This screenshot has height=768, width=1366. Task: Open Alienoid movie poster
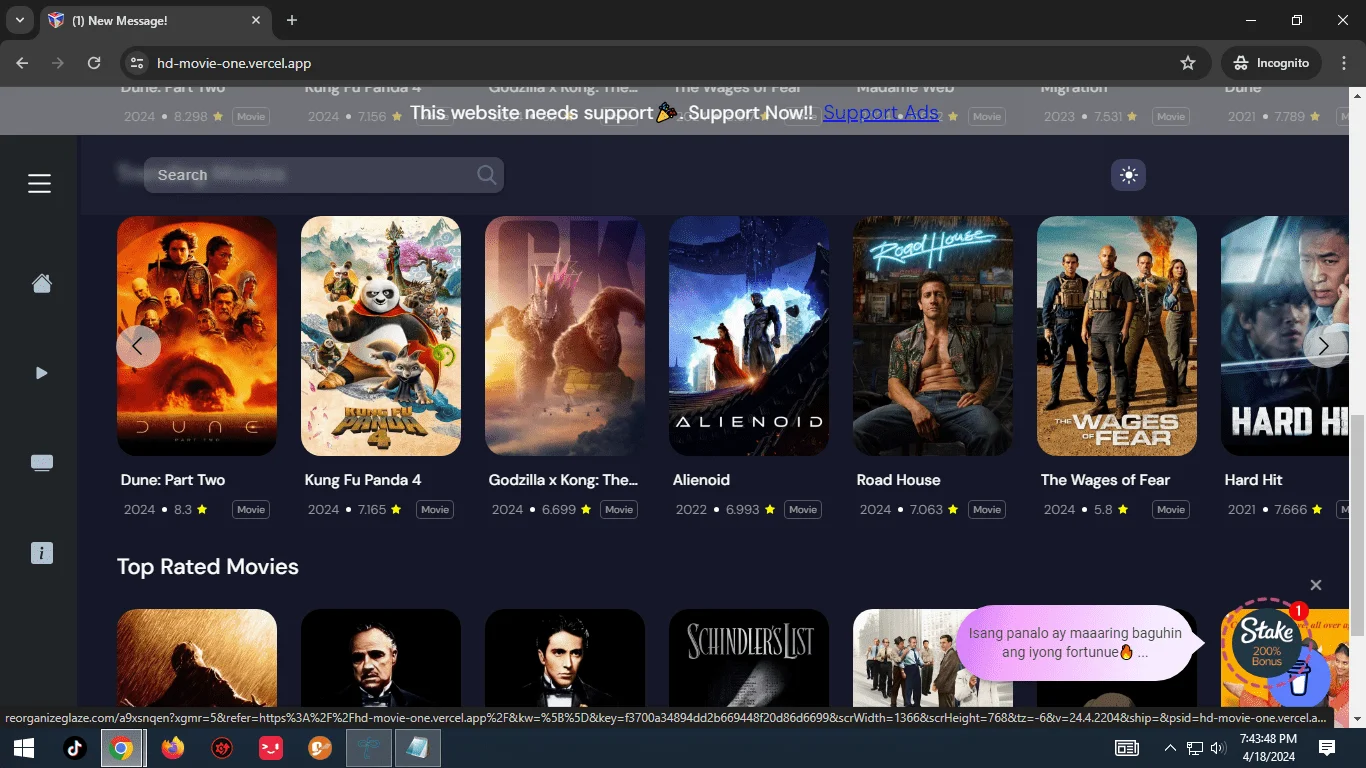tap(749, 336)
